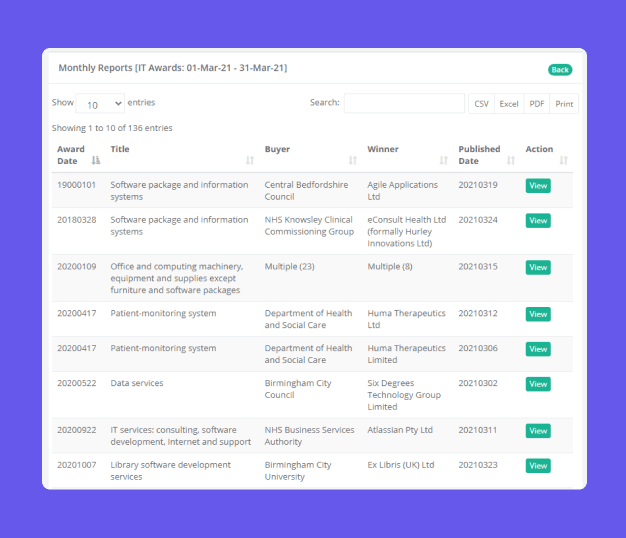View the Ex Libris (UK) Ltd award
Viewport: 626px width, 538px height.
click(538, 466)
